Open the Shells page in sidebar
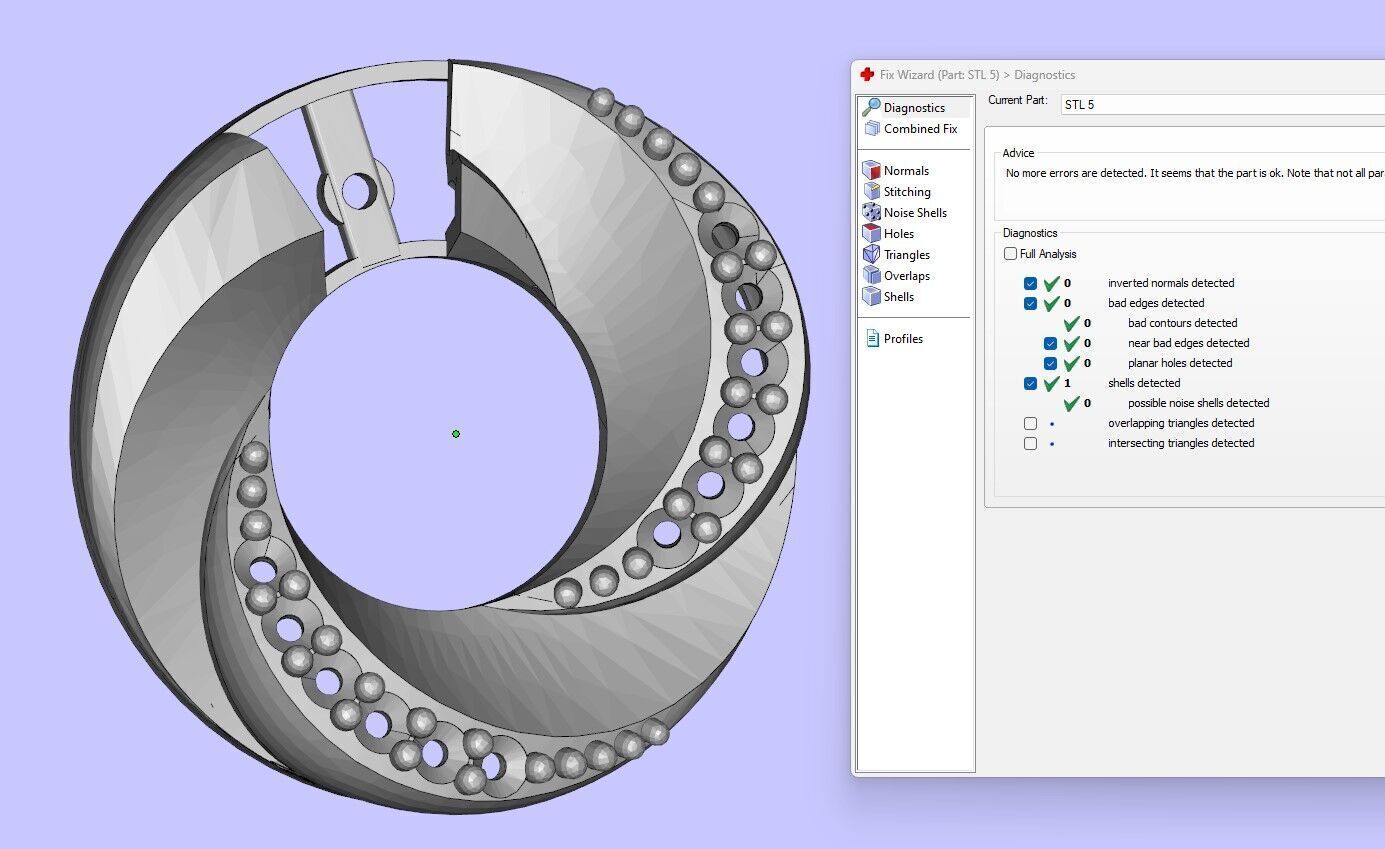Screen dimensions: 1385x849 click(888, 296)
